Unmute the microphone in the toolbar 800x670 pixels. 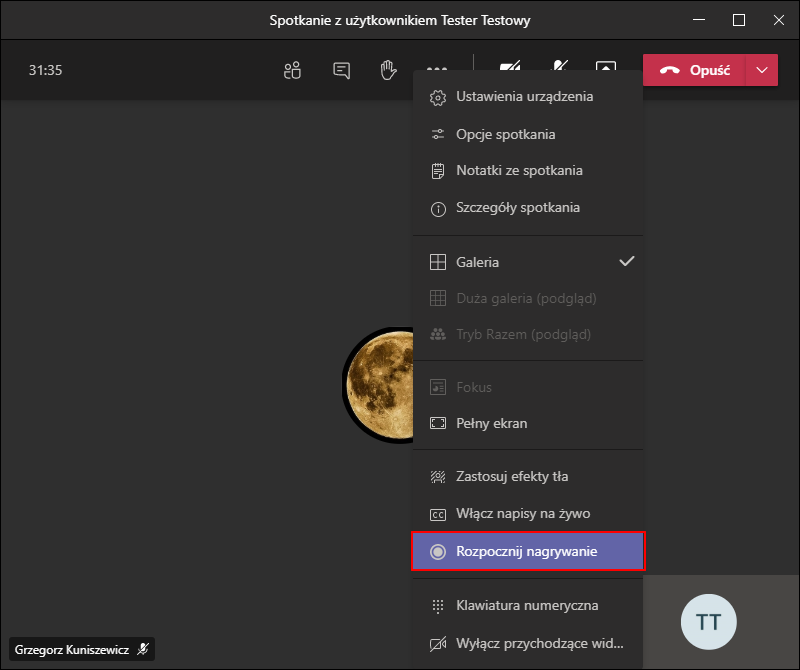pos(560,65)
